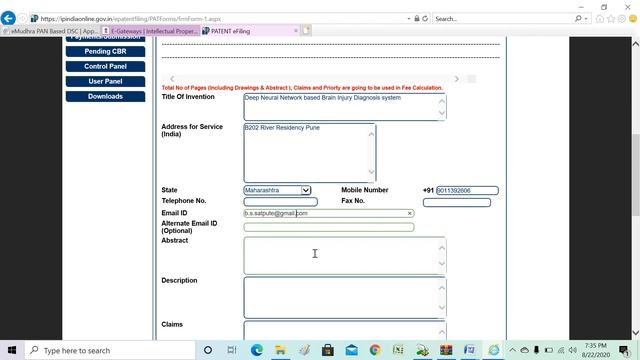Open WinRAR from the taskbar
The height and width of the screenshot is (360, 640).
click(x=446, y=350)
